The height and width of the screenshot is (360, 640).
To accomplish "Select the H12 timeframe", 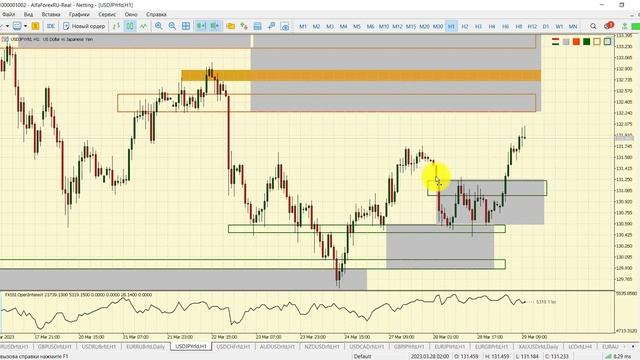I will (x=532, y=26).
